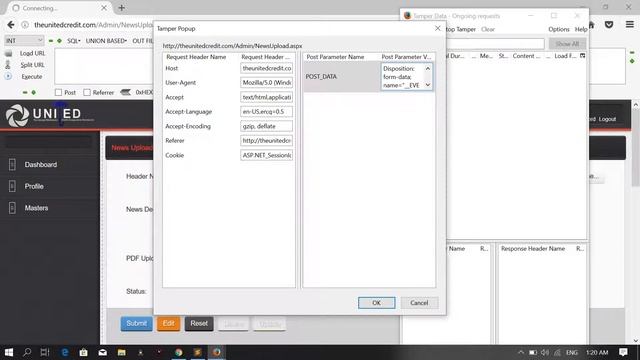Open Sublime Text from taskbar
This screenshot has width=640, height=360.
pos(198,352)
